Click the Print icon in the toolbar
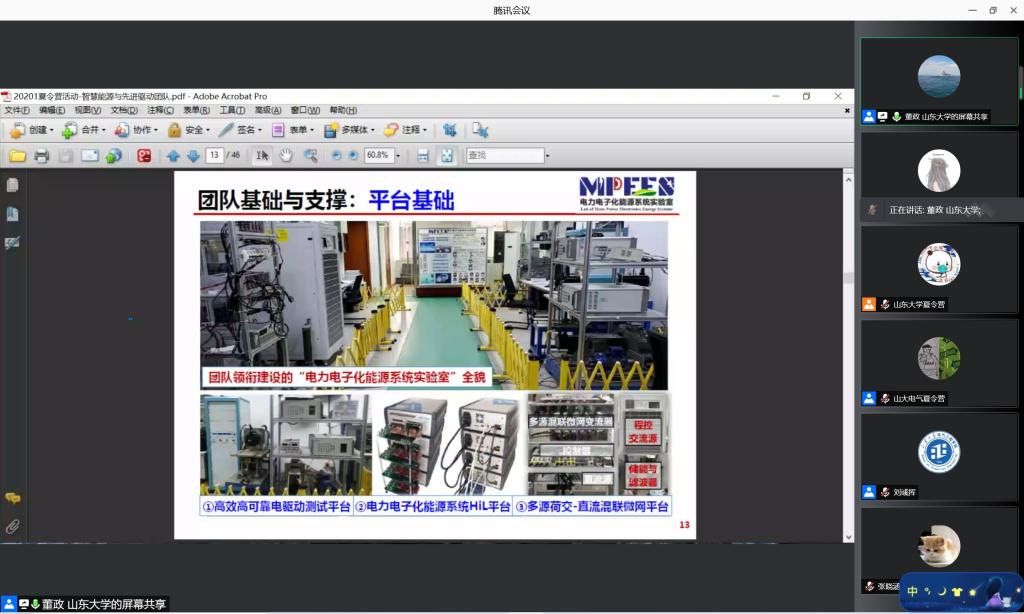 point(41,156)
